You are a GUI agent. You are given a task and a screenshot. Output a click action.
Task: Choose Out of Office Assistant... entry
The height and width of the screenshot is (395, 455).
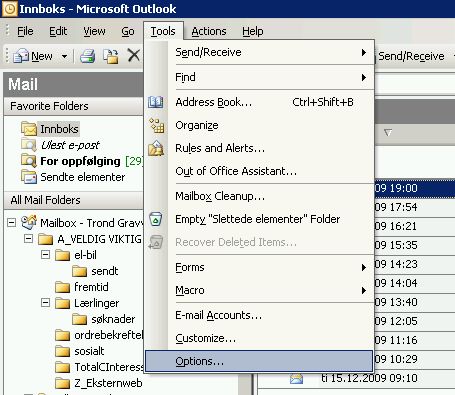click(x=259, y=171)
